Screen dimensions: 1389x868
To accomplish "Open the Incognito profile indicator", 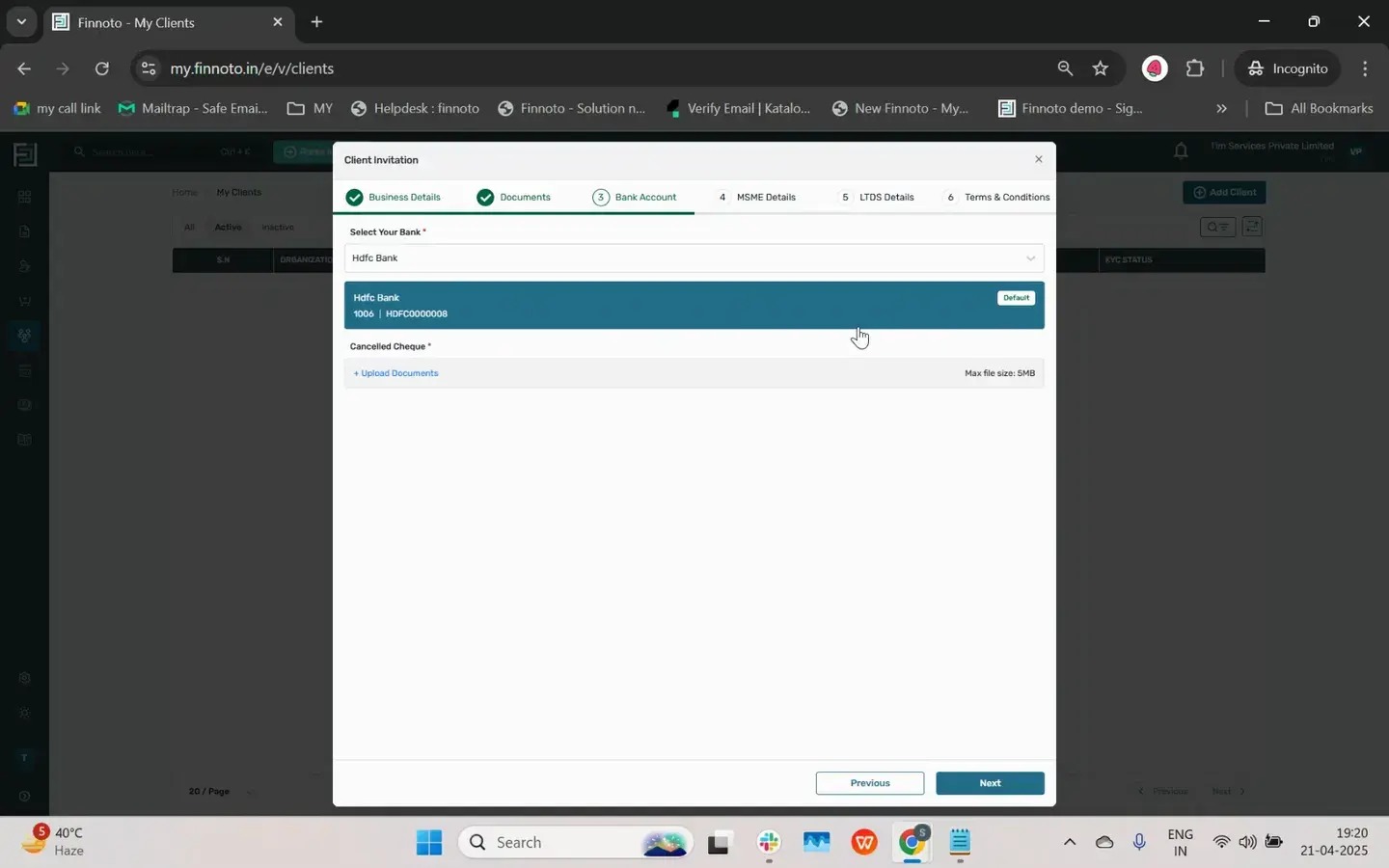I will [x=1288, y=68].
